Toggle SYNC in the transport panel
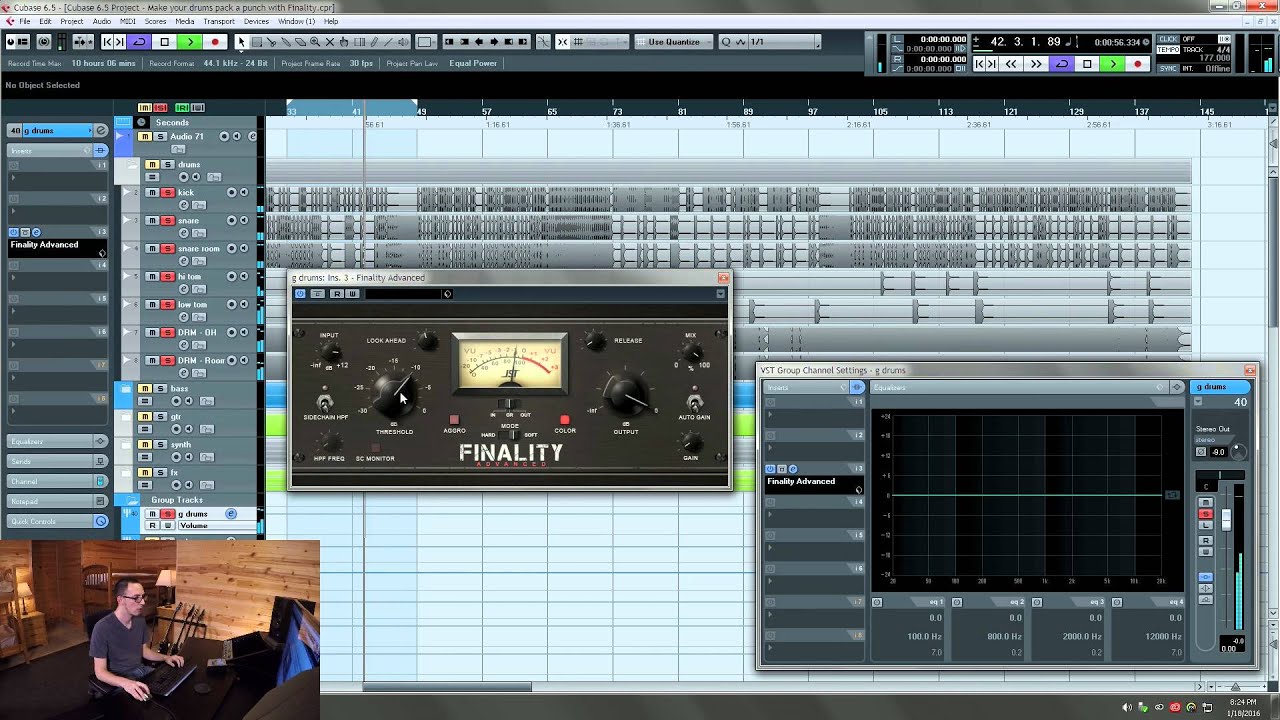The width and height of the screenshot is (1280, 720). (1167, 68)
